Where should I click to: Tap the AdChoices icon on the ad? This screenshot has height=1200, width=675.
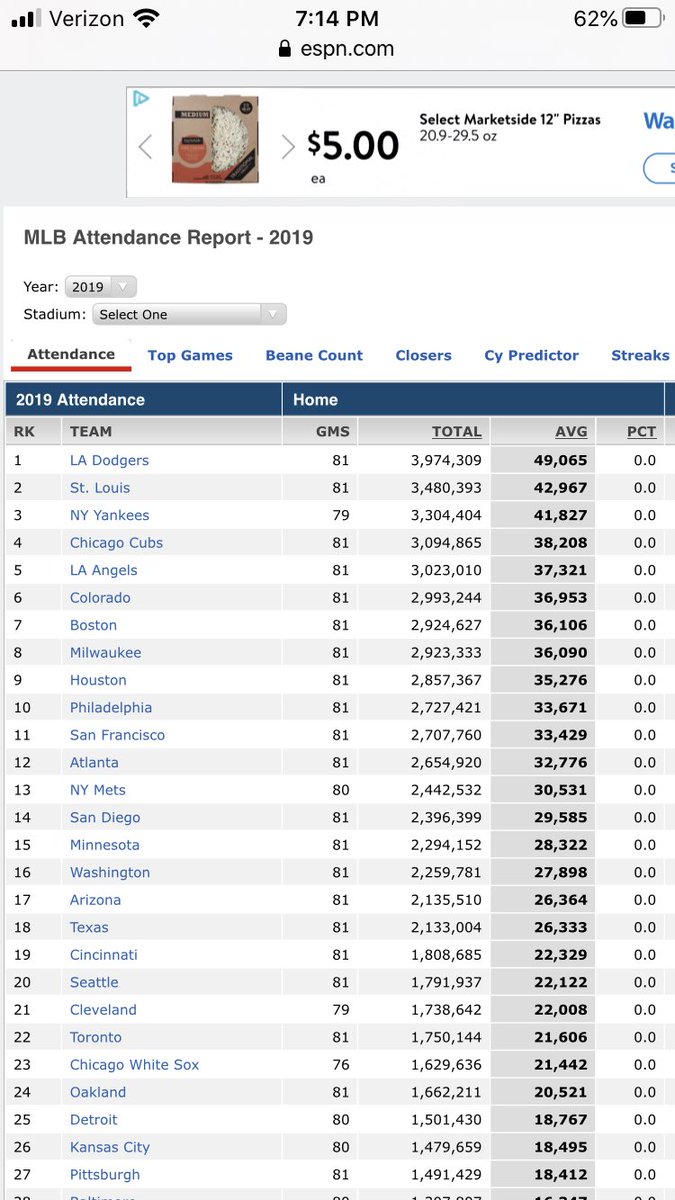tap(141, 98)
